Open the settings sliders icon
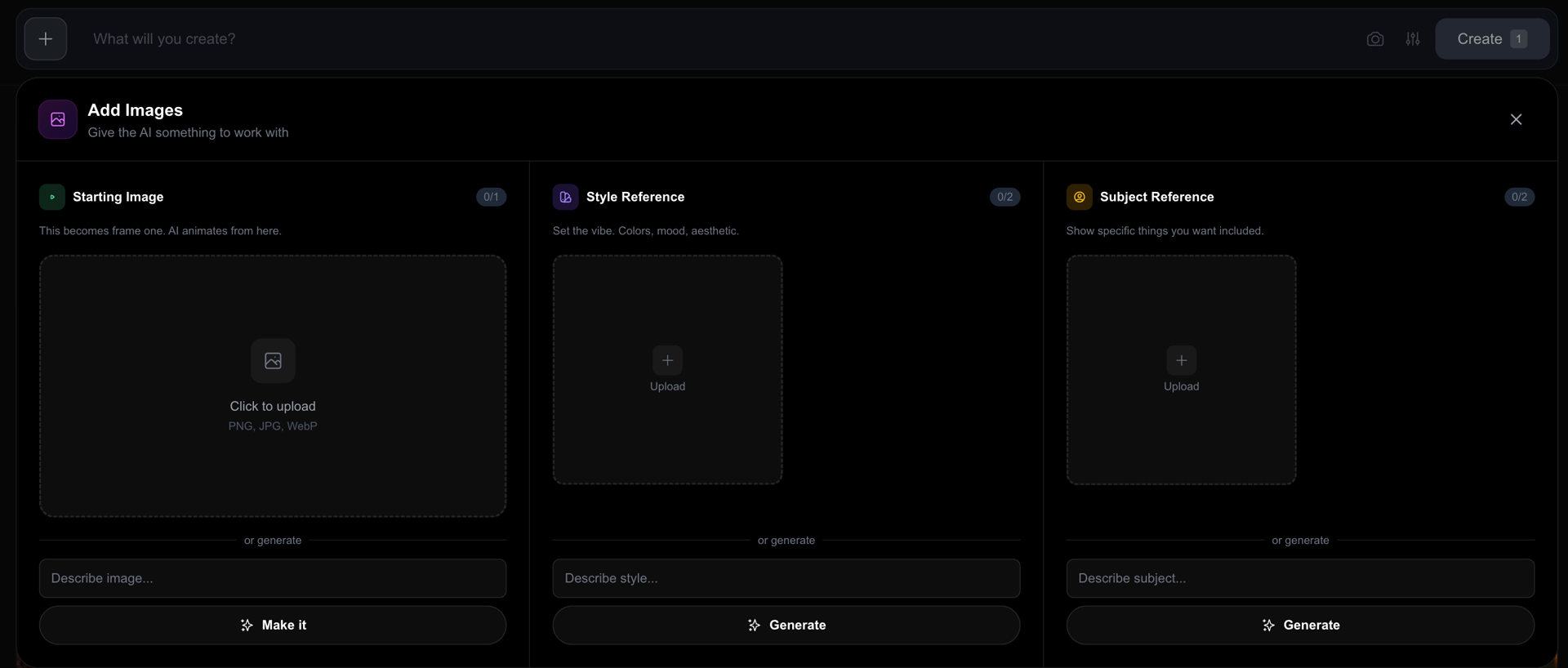 pyautogui.click(x=1413, y=39)
